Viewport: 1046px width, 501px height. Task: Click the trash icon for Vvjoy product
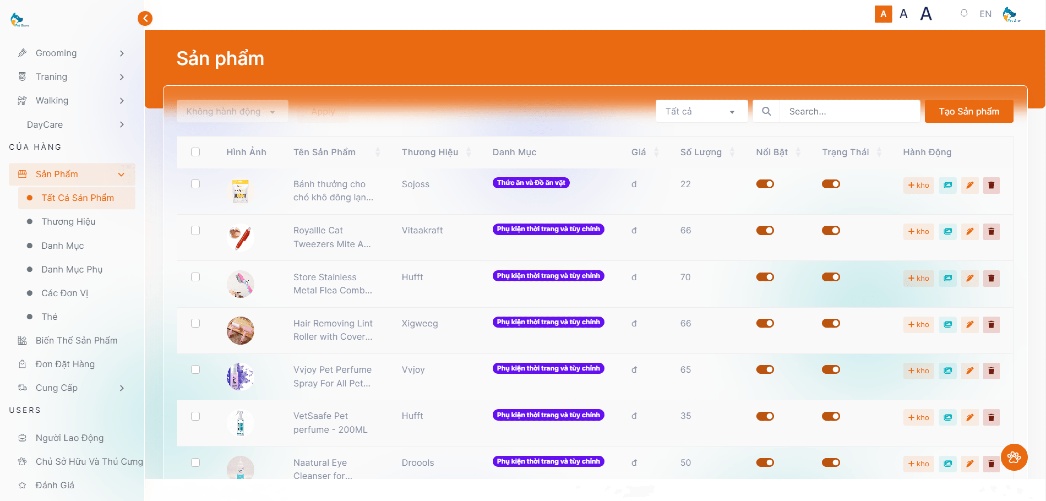tap(991, 371)
